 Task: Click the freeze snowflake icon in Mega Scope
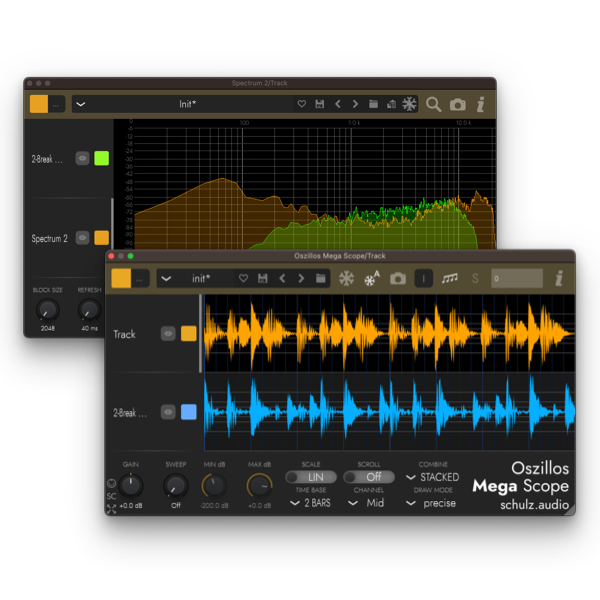point(347,278)
